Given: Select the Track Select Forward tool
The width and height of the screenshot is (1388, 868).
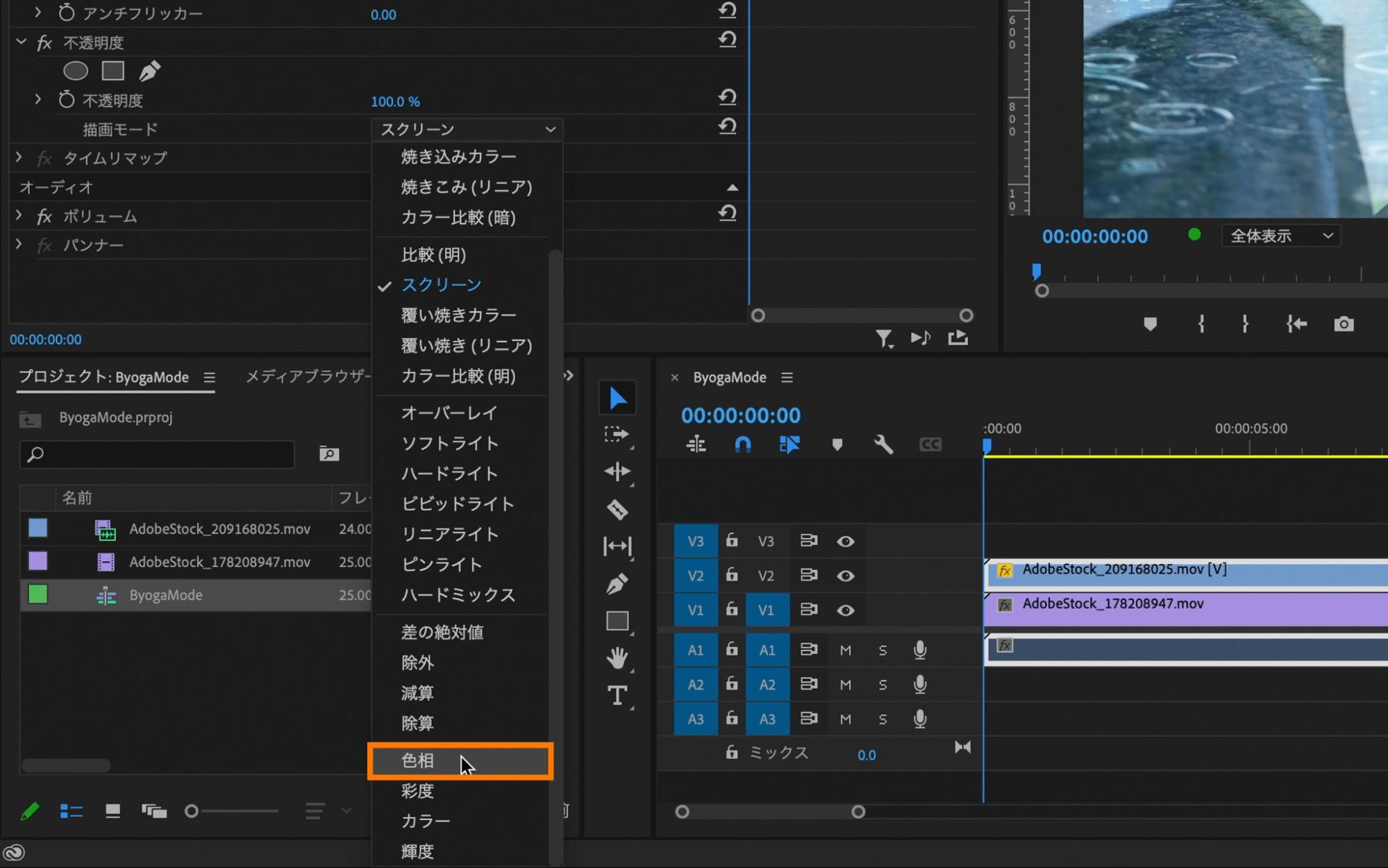Looking at the screenshot, I should point(617,435).
